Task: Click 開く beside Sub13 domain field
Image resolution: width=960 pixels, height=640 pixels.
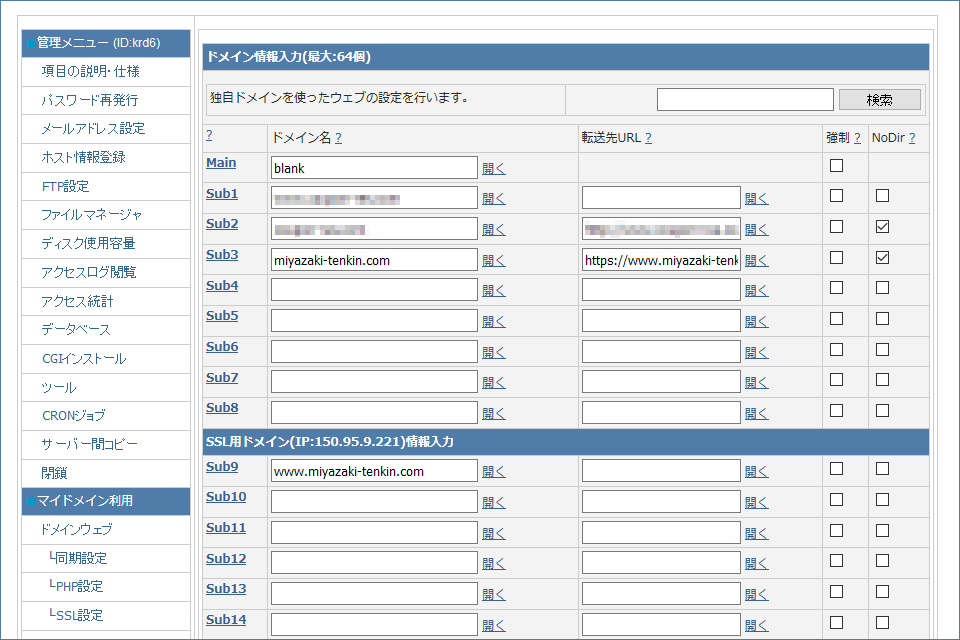Action: (493, 594)
